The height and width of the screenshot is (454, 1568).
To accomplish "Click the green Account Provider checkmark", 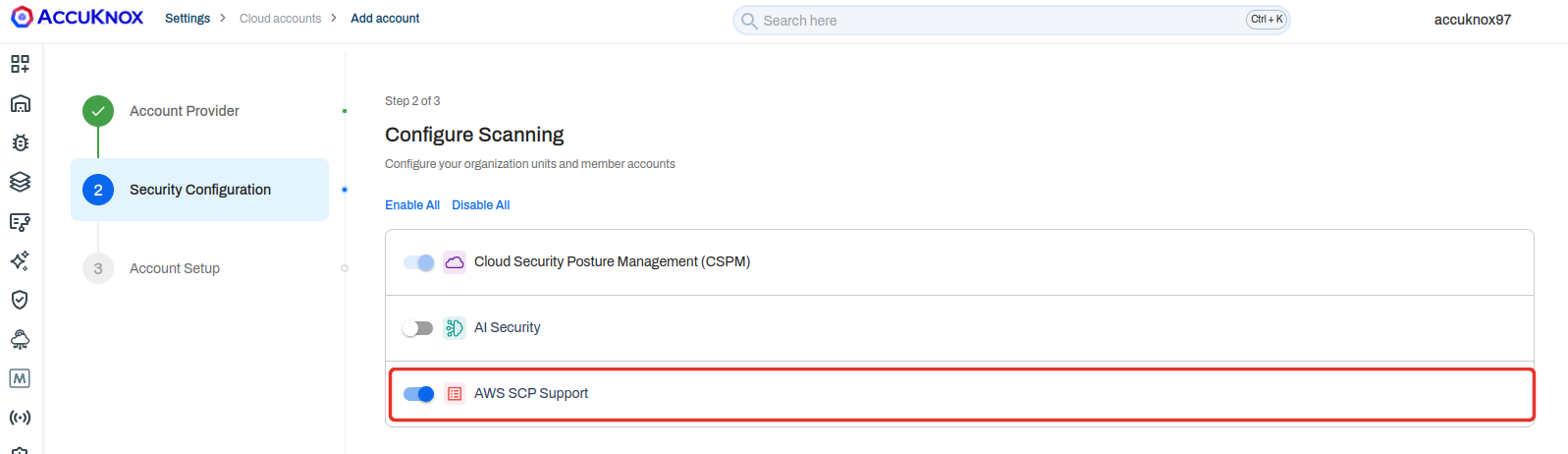I will click(x=98, y=111).
